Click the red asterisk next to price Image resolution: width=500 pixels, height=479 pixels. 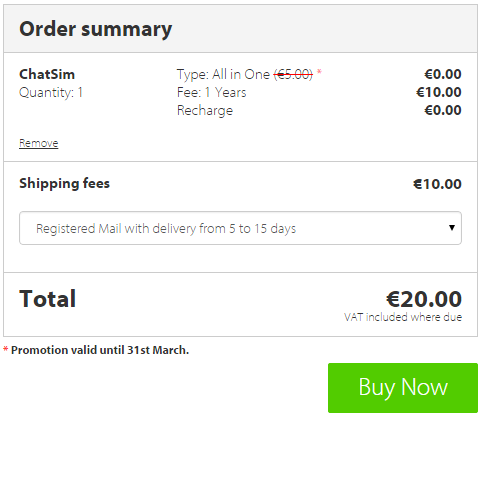(319, 71)
